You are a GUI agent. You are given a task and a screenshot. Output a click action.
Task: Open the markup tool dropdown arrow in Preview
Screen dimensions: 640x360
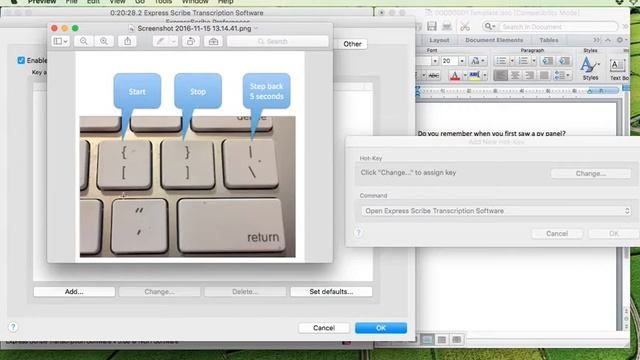(173, 41)
